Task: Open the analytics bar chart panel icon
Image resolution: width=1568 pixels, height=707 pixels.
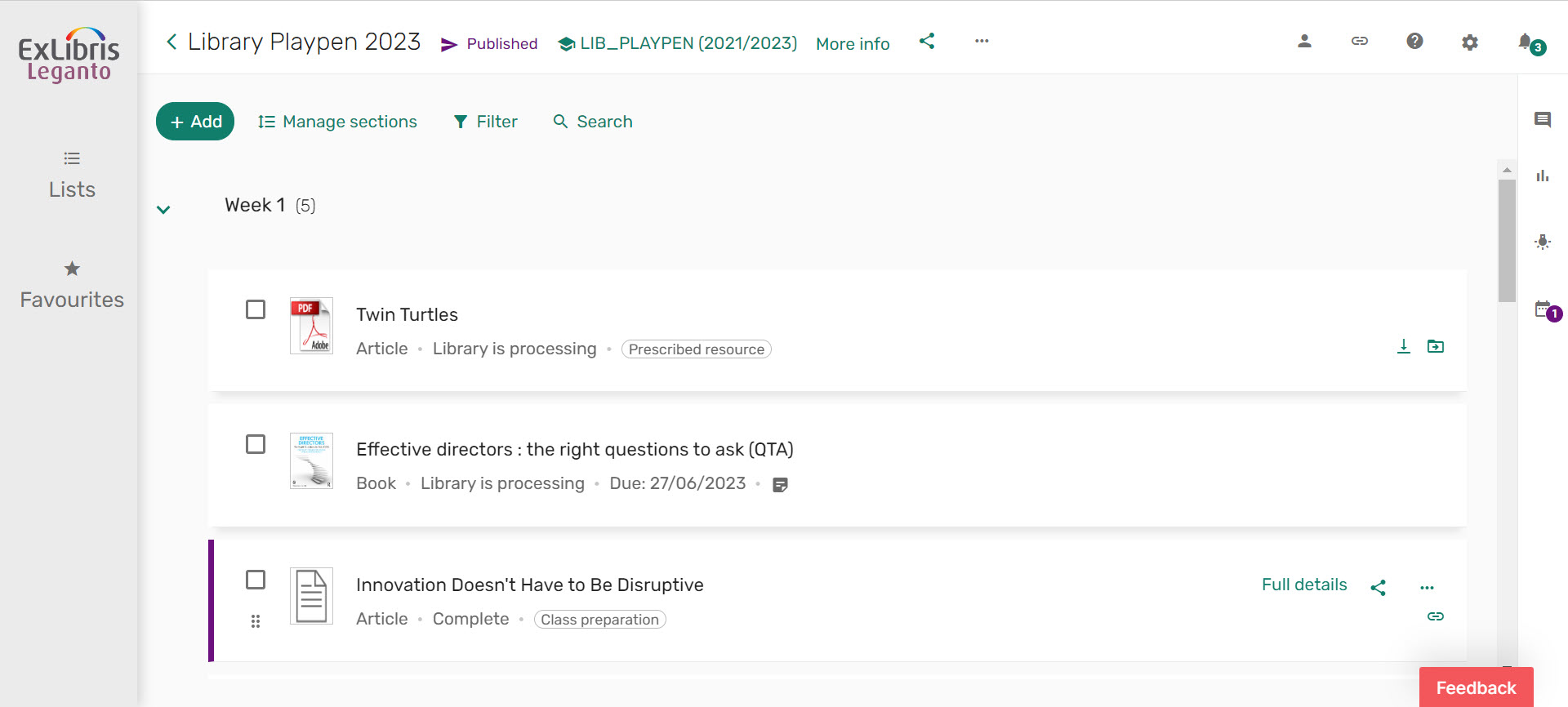Action: coord(1542,176)
